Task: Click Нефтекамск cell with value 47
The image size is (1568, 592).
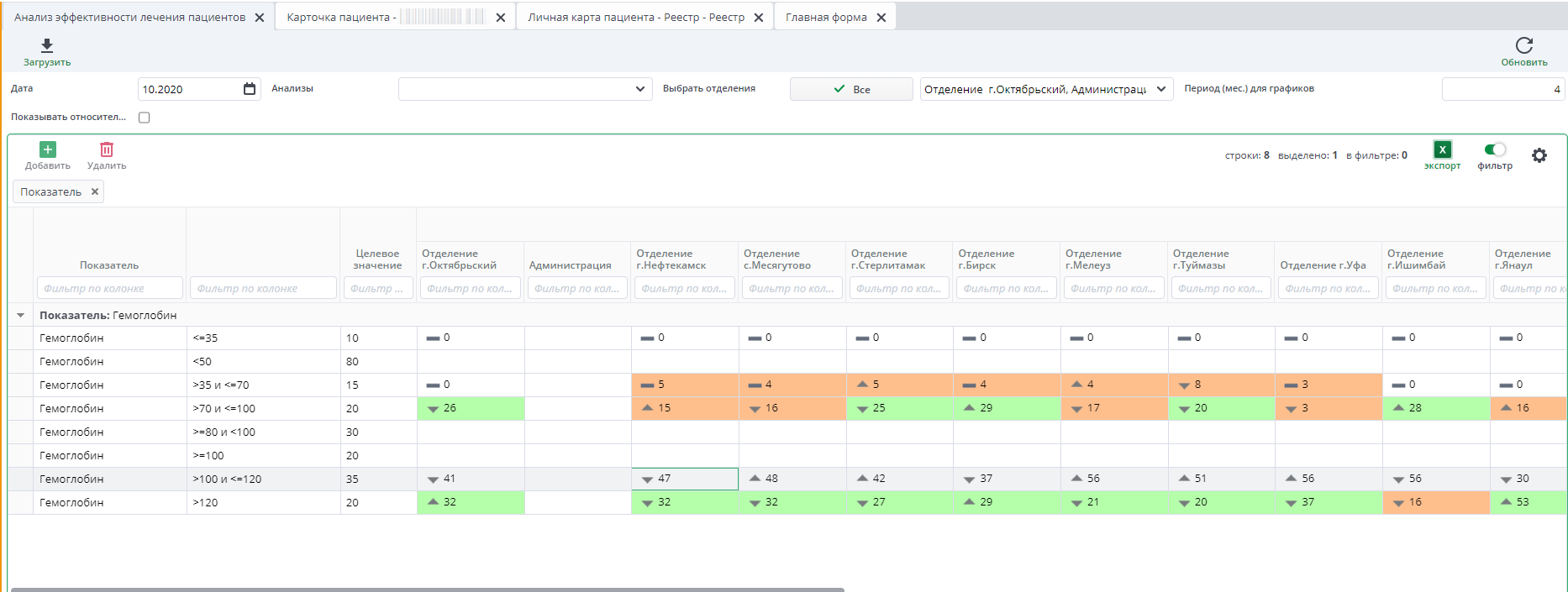Action: point(685,479)
